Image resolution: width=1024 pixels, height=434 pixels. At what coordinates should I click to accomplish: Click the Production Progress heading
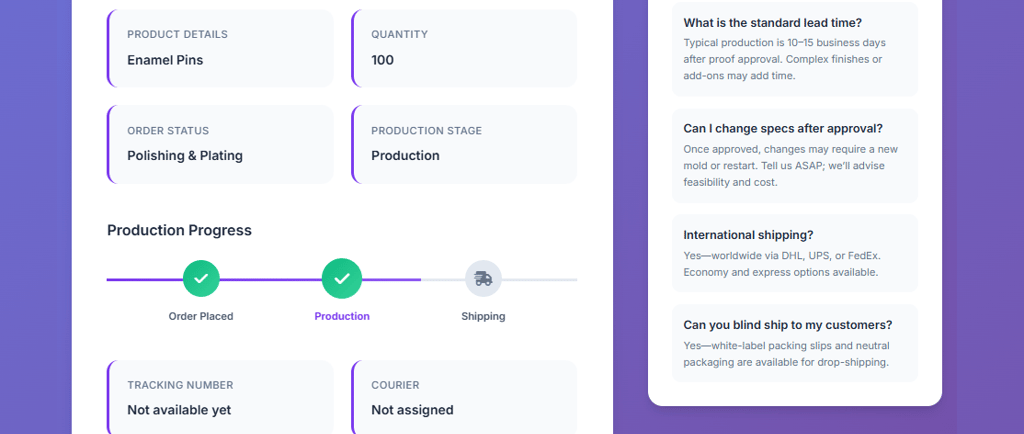click(x=179, y=230)
